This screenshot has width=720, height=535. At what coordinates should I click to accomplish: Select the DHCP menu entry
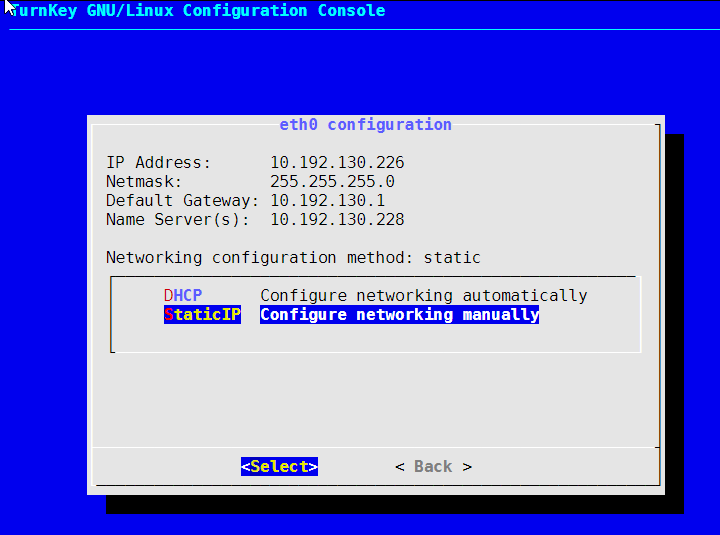(183, 295)
